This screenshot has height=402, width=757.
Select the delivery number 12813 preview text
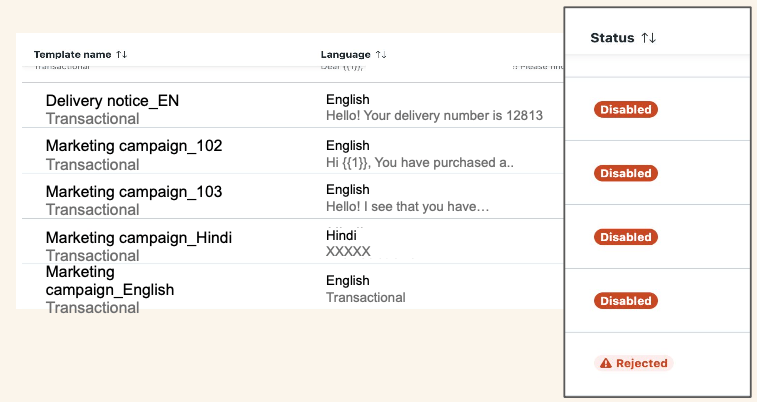click(x=435, y=116)
